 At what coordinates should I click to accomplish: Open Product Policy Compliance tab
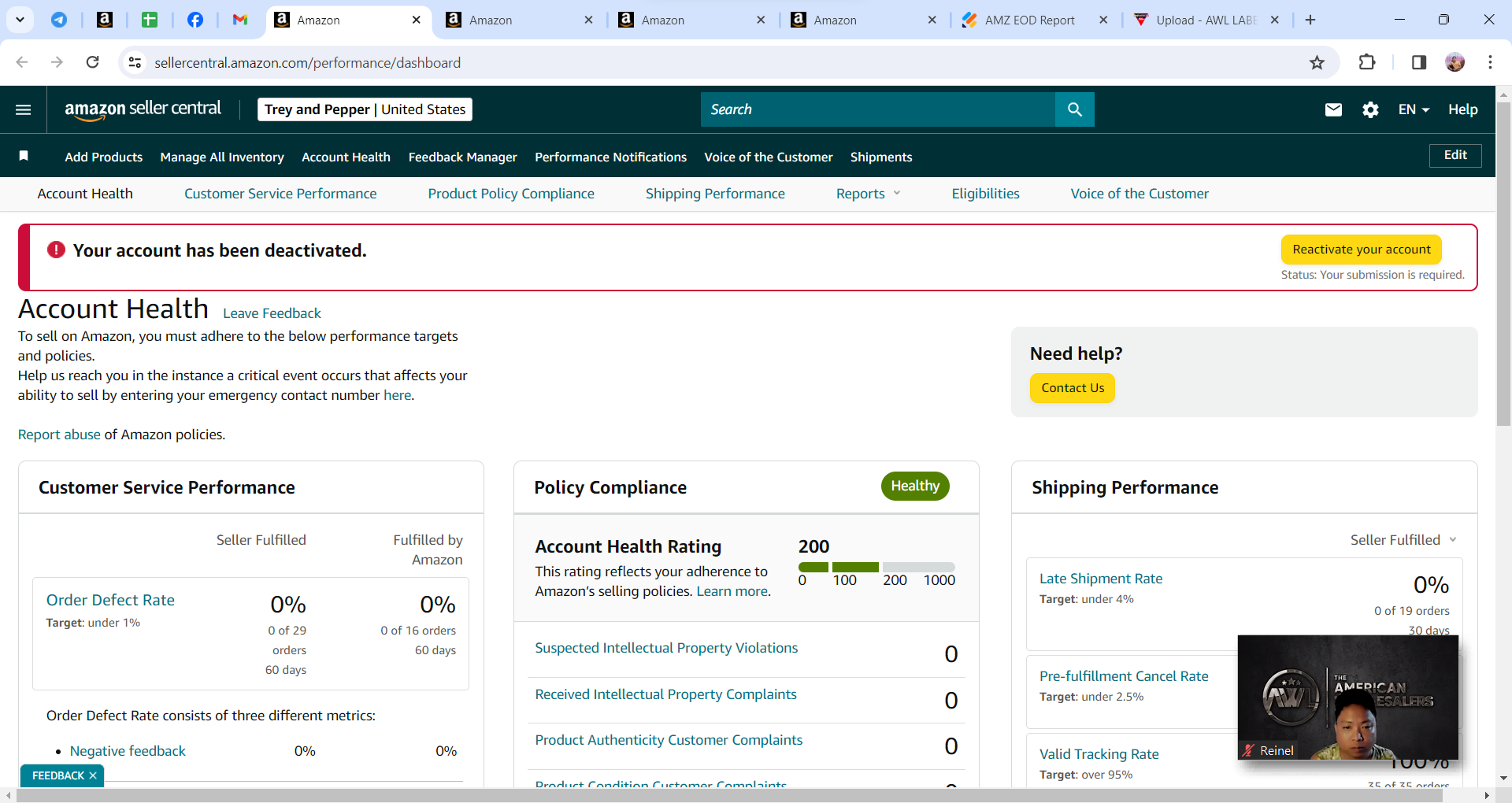(511, 194)
